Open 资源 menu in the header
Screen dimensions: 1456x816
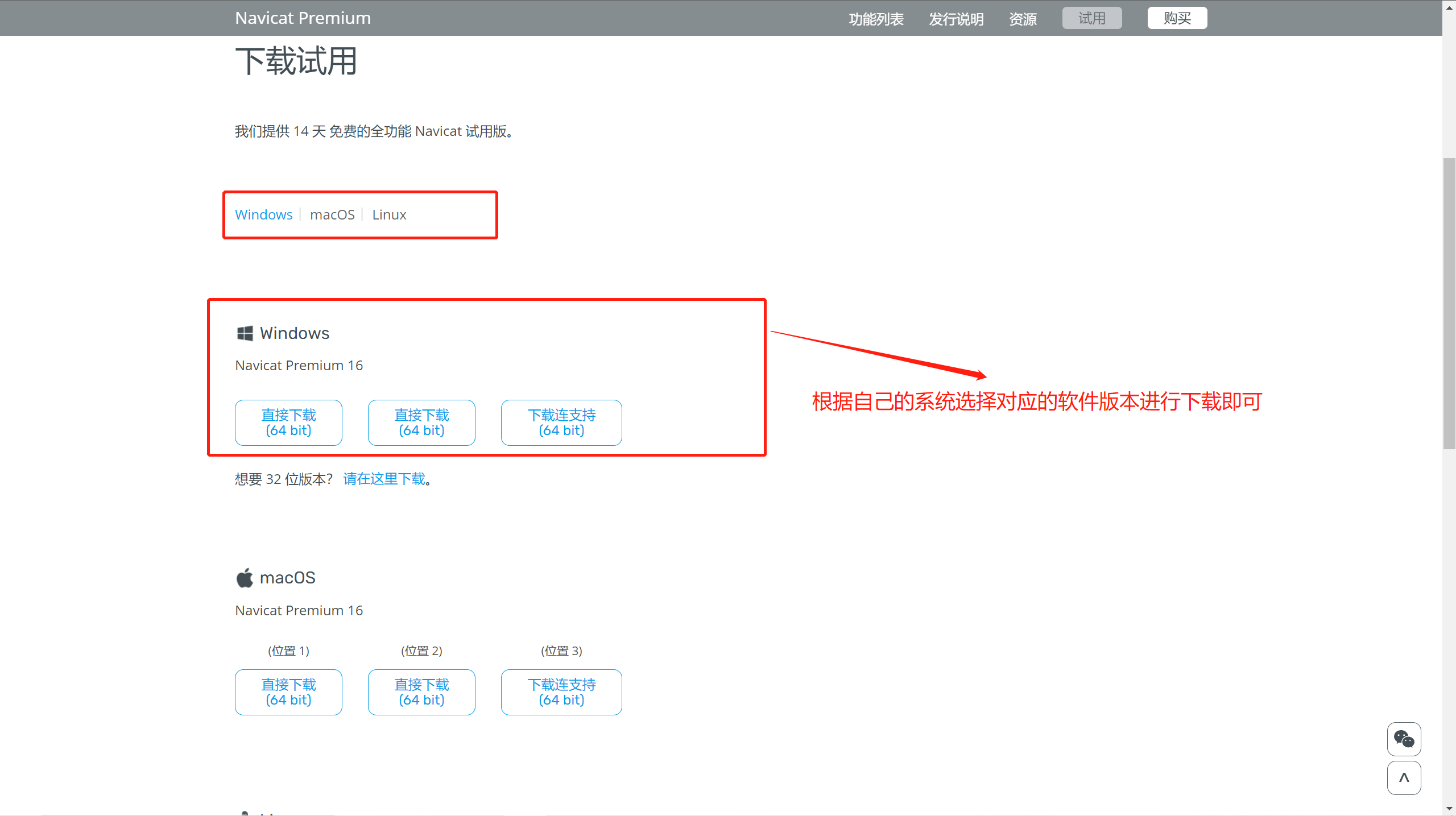coord(1023,19)
